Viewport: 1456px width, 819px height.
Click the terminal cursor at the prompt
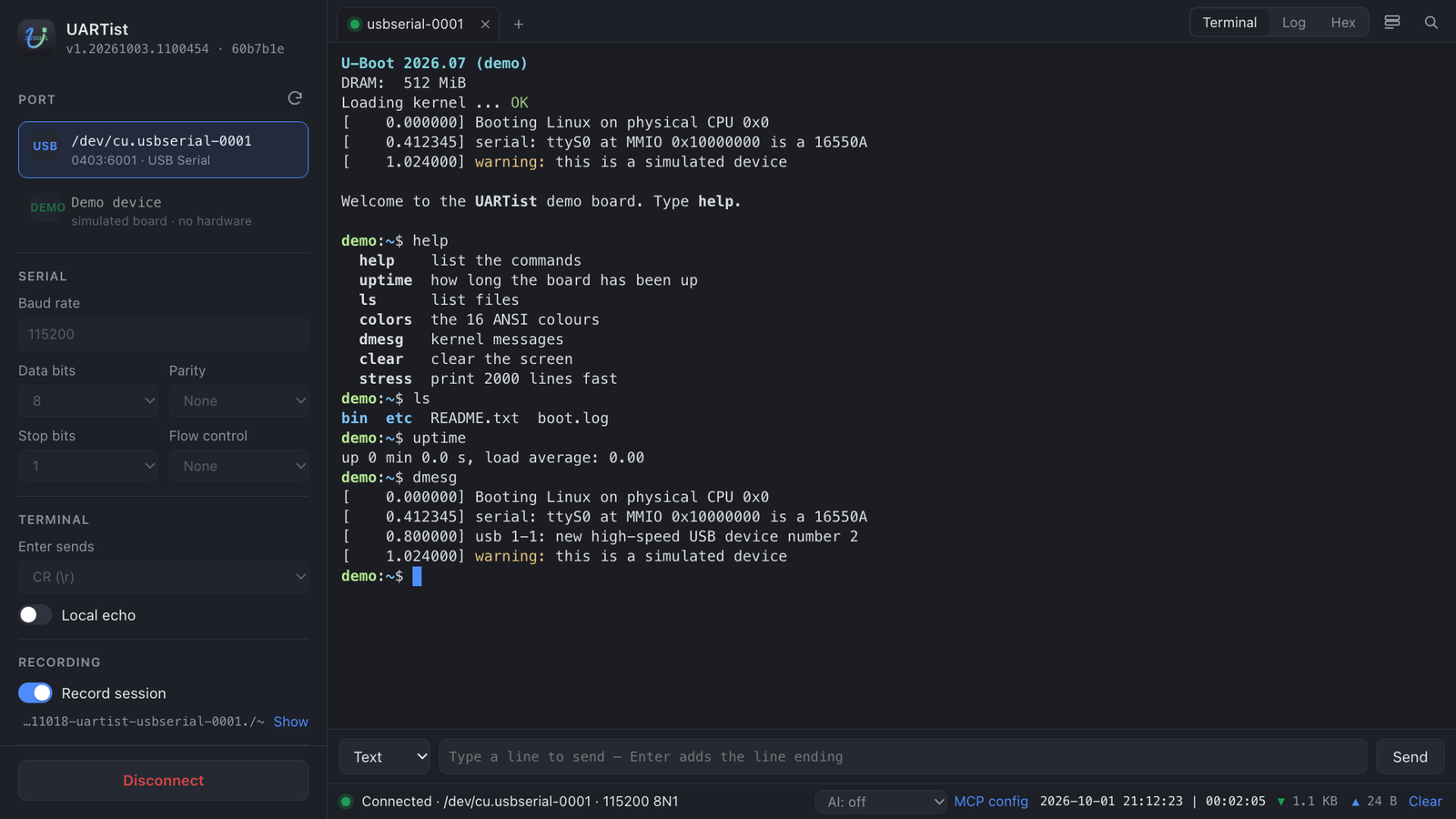pos(417,576)
